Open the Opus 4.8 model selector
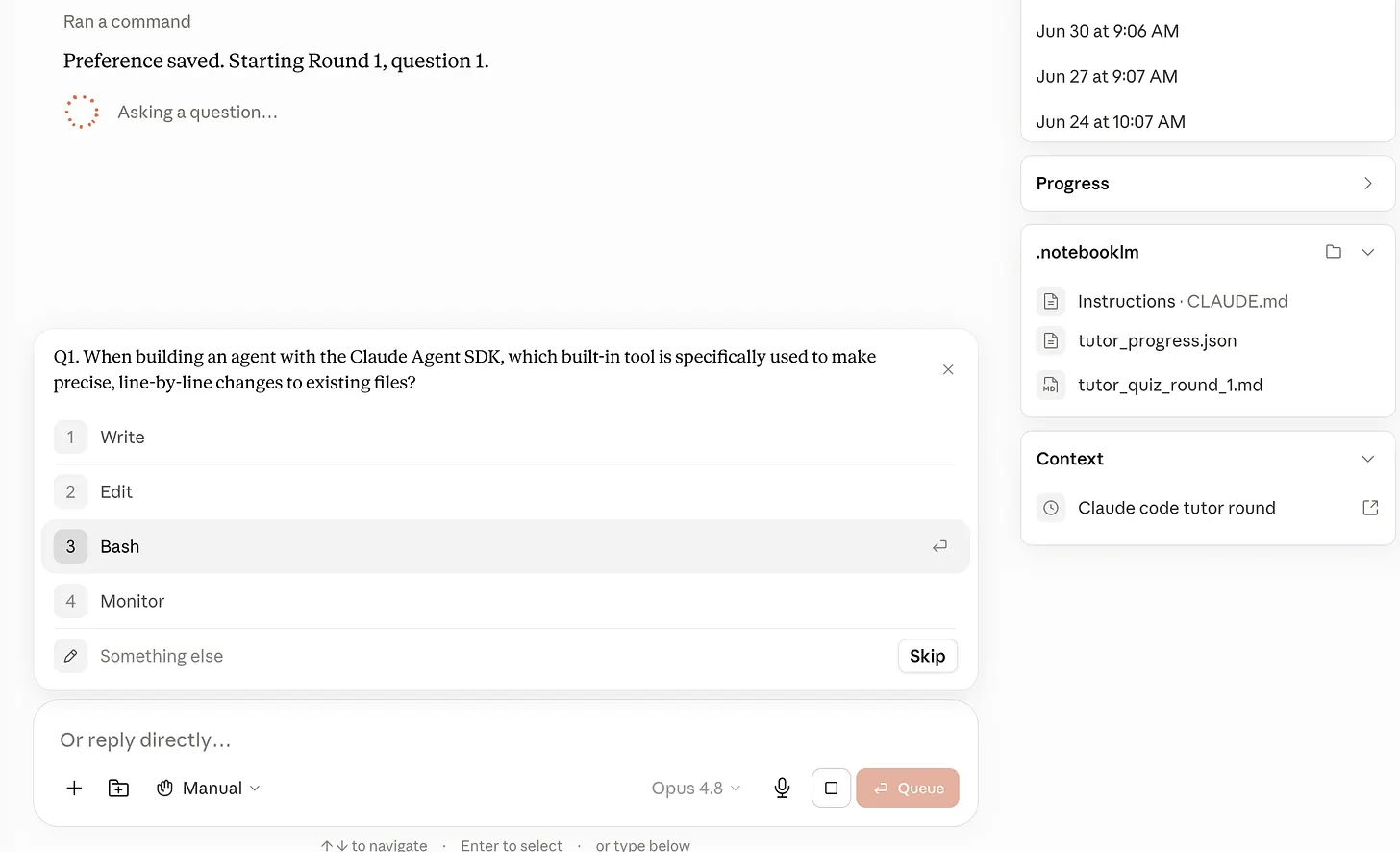This screenshot has height=852, width=1400. [x=696, y=789]
